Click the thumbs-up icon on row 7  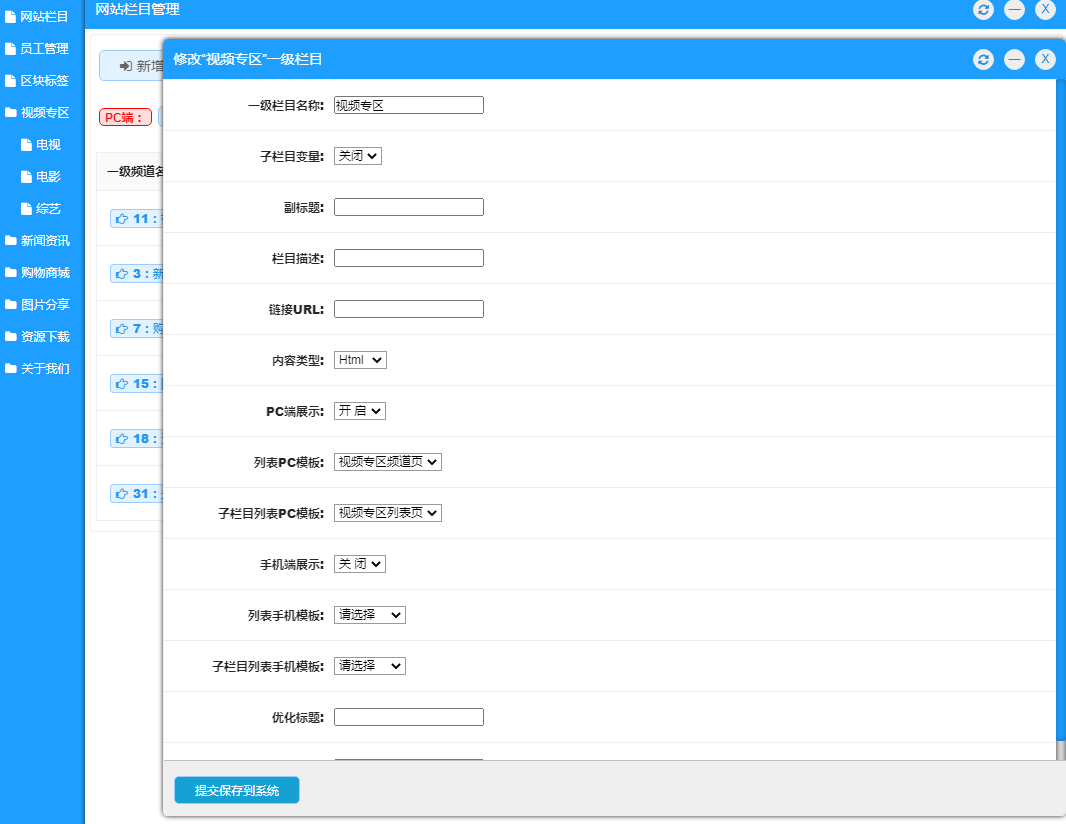pyautogui.click(x=122, y=328)
